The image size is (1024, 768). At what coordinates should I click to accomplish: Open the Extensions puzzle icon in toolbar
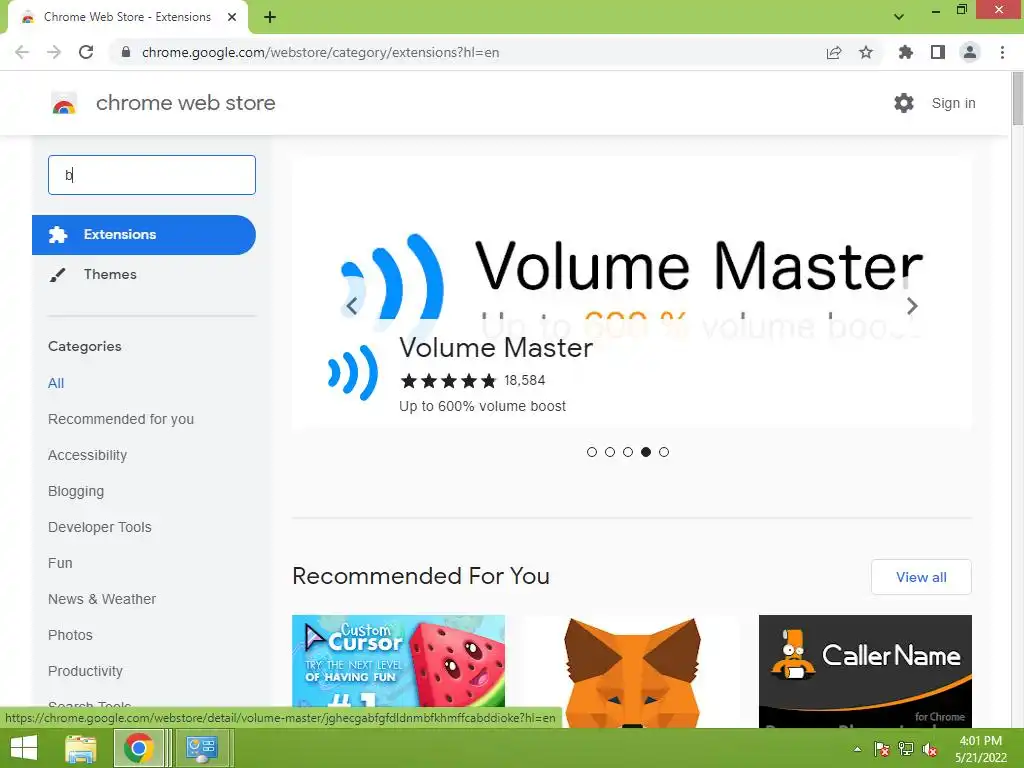point(906,52)
